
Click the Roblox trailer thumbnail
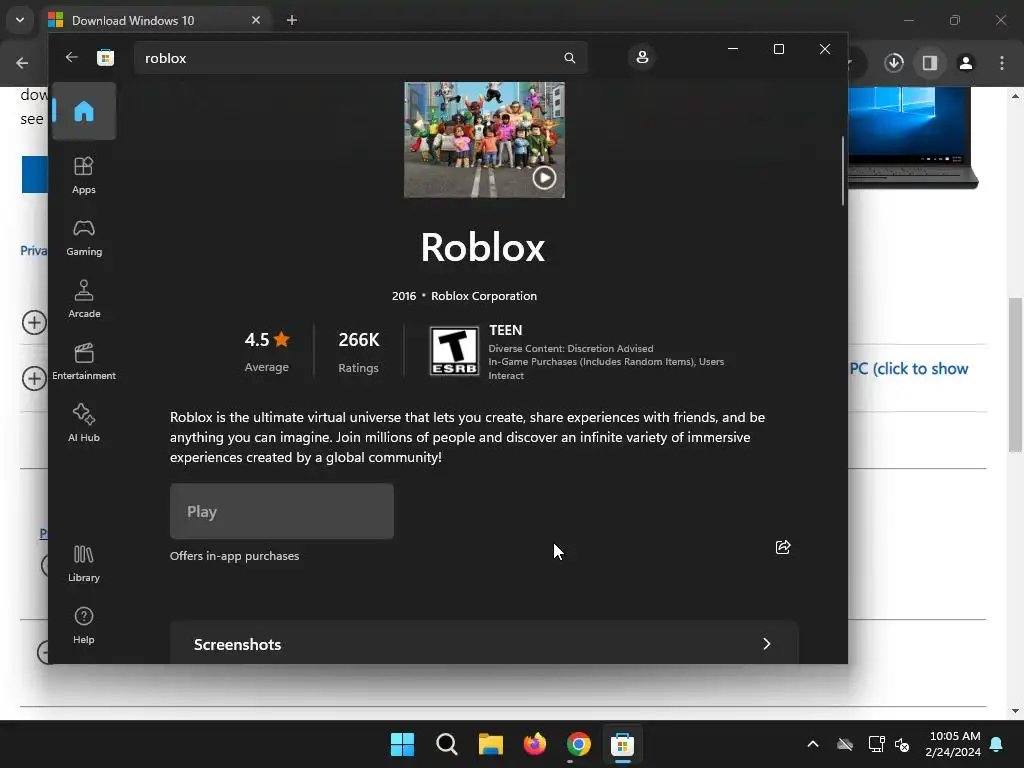tap(484, 139)
